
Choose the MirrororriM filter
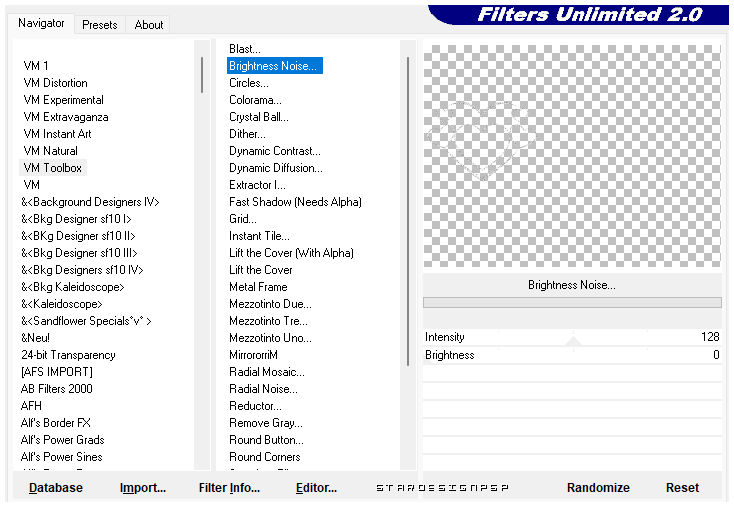click(x=253, y=355)
